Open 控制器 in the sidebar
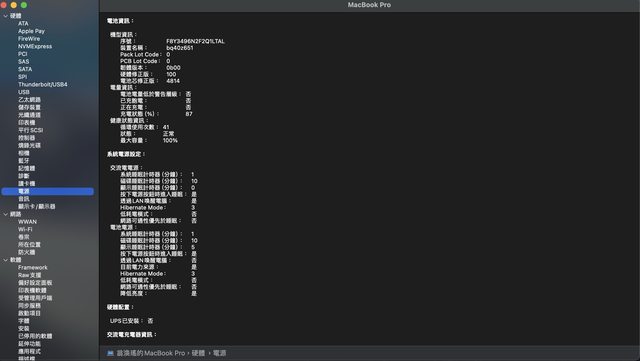 (x=27, y=138)
